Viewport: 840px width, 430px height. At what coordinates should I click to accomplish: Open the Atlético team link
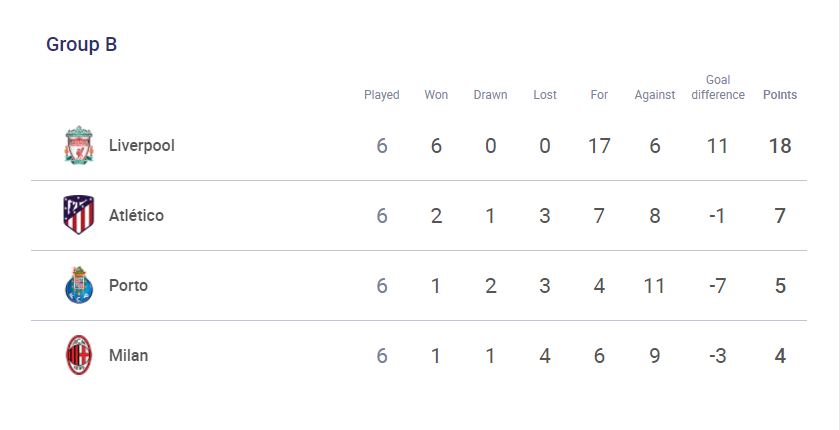point(137,215)
